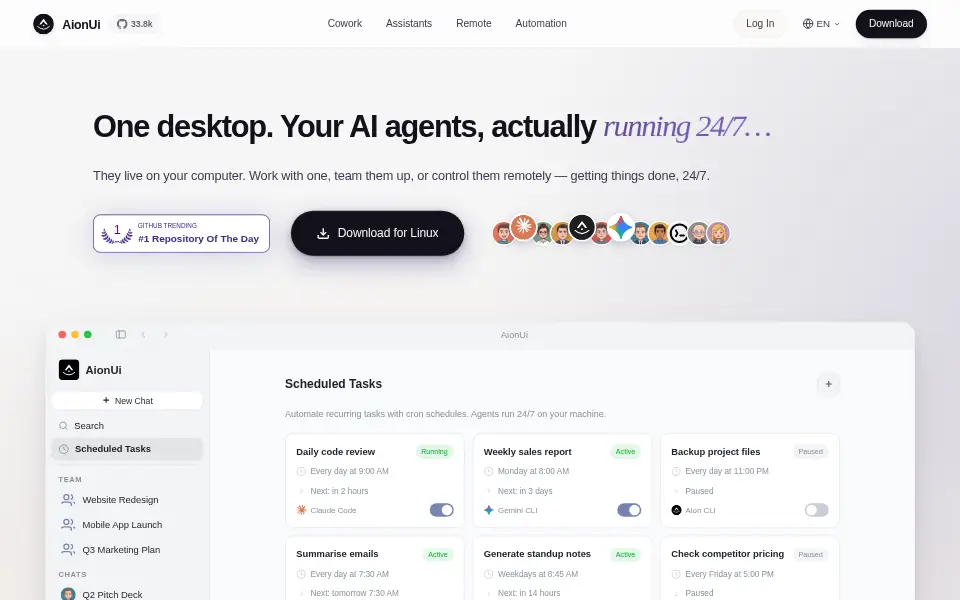Open the EN language dropdown
960x600 pixels.
tap(821, 24)
